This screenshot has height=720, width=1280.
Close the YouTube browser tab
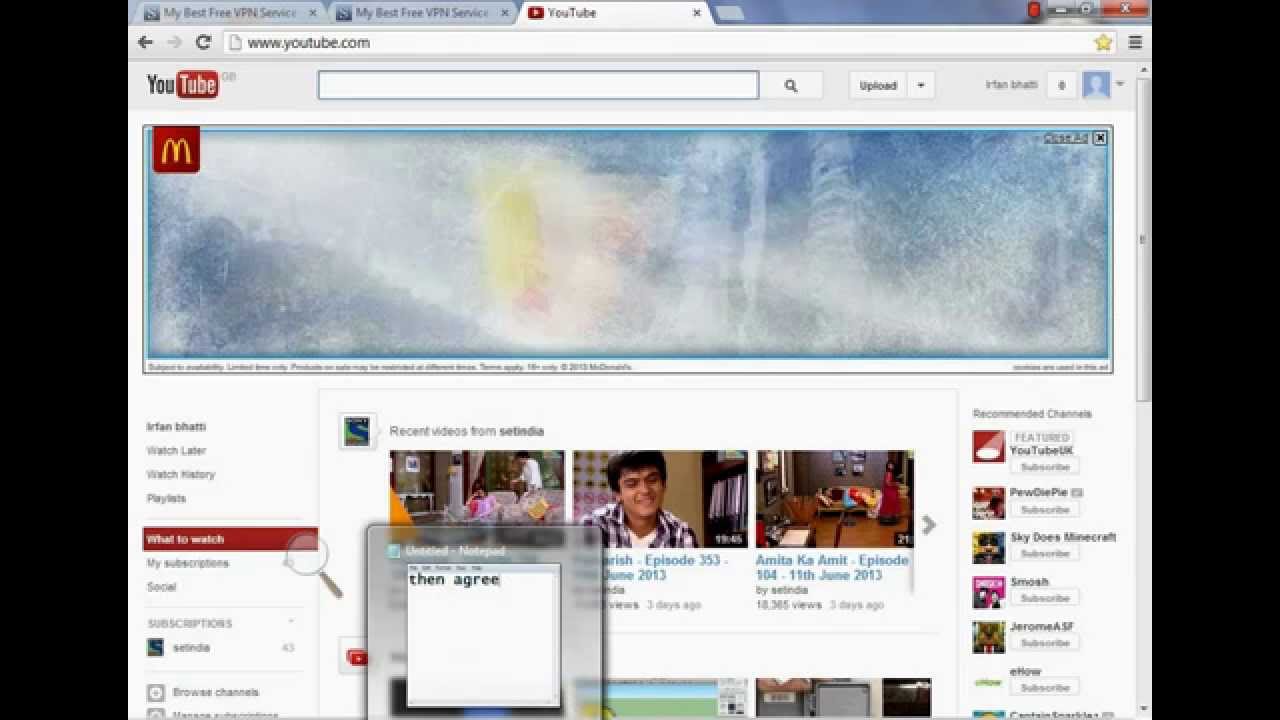[x=697, y=13]
